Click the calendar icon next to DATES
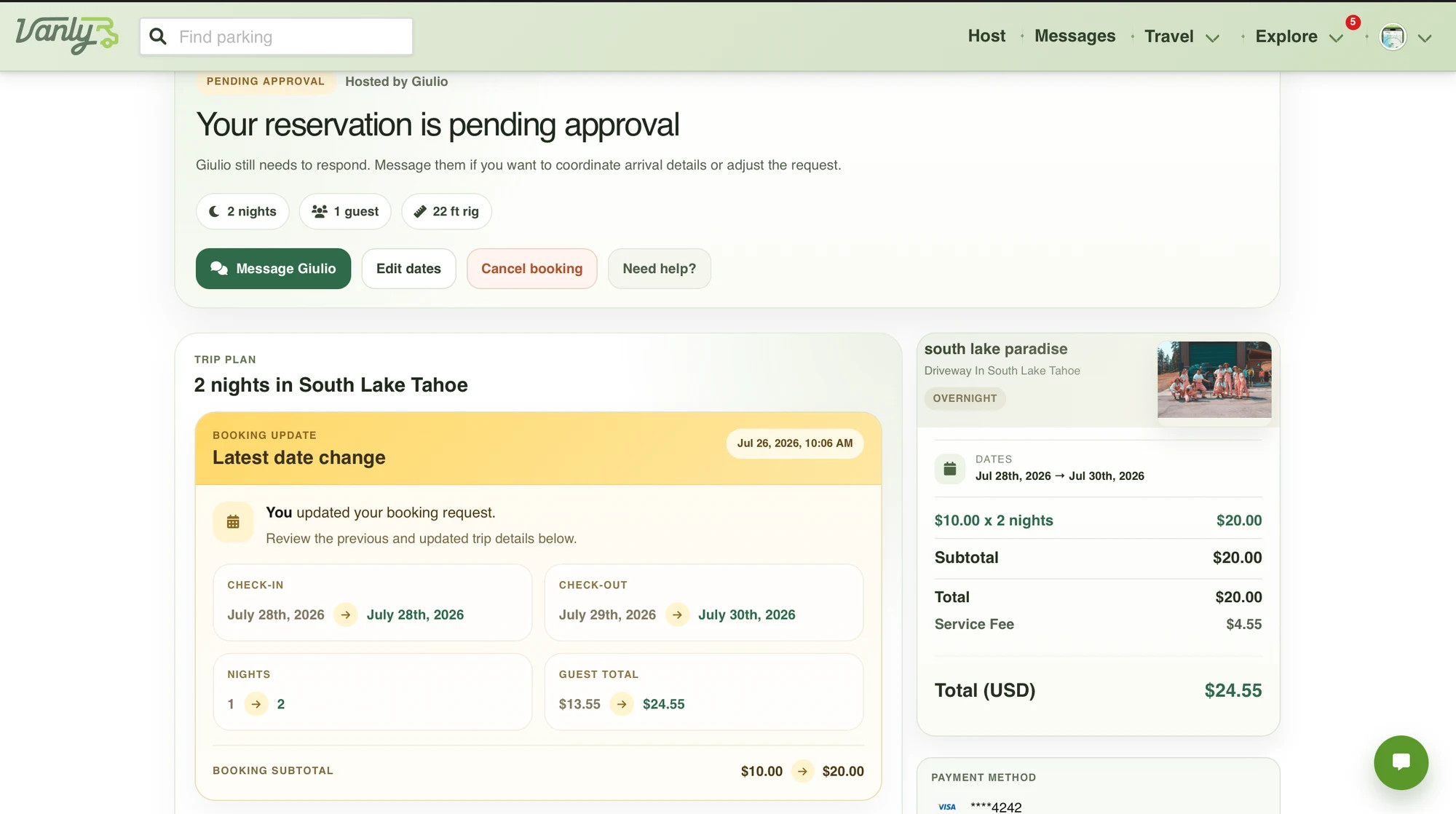The width and height of the screenshot is (1456, 814). [949, 468]
